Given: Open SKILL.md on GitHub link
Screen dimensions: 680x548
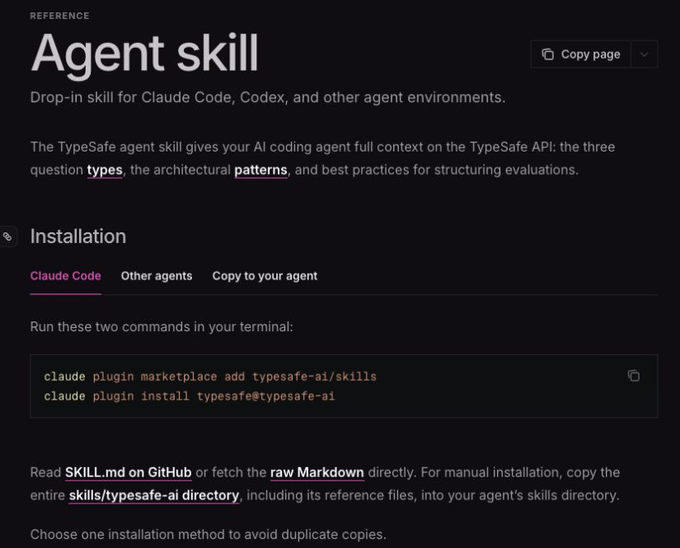Looking at the screenshot, I should point(128,472).
